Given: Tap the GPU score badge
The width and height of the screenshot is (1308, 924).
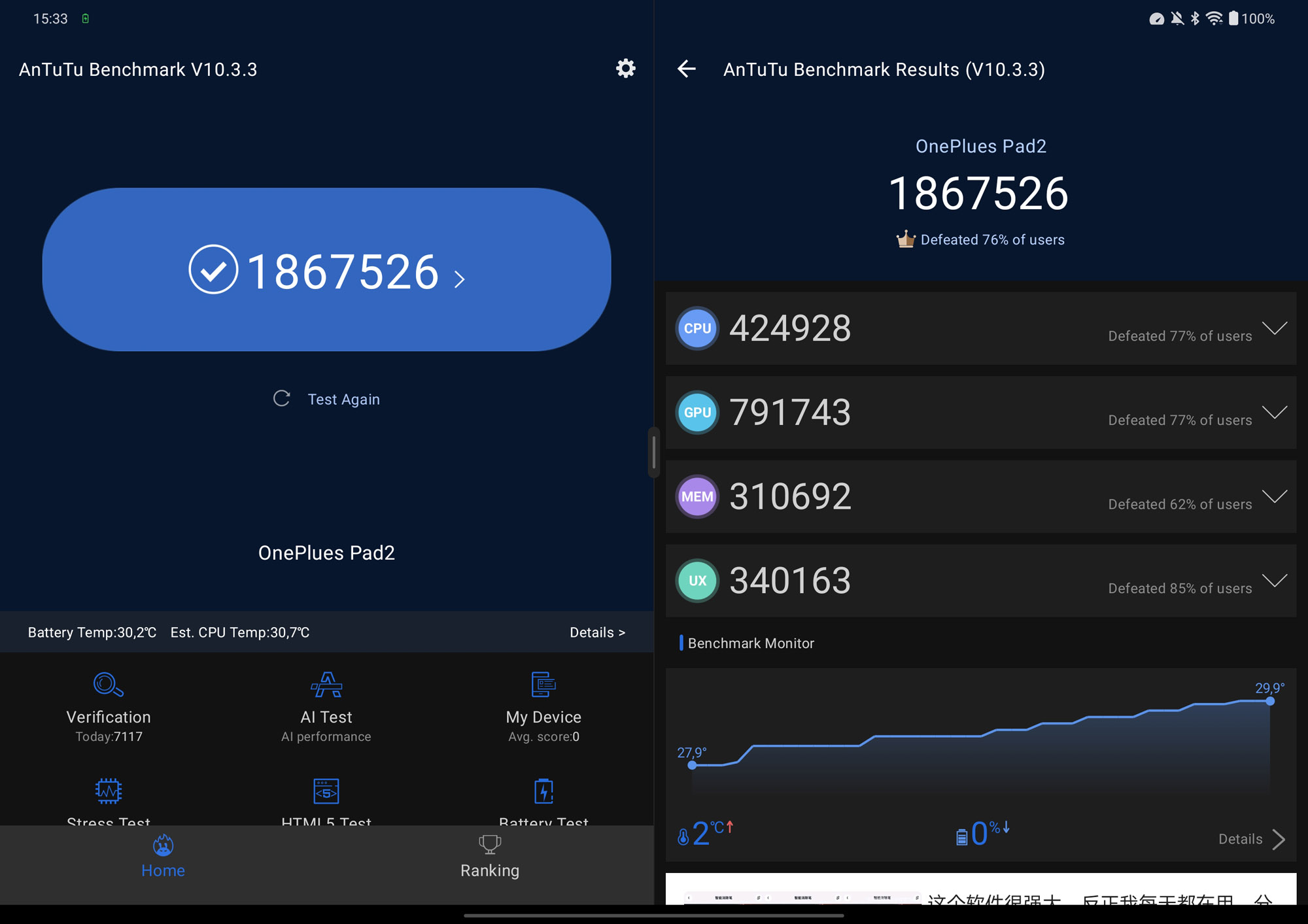Looking at the screenshot, I should click(x=697, y=413).
